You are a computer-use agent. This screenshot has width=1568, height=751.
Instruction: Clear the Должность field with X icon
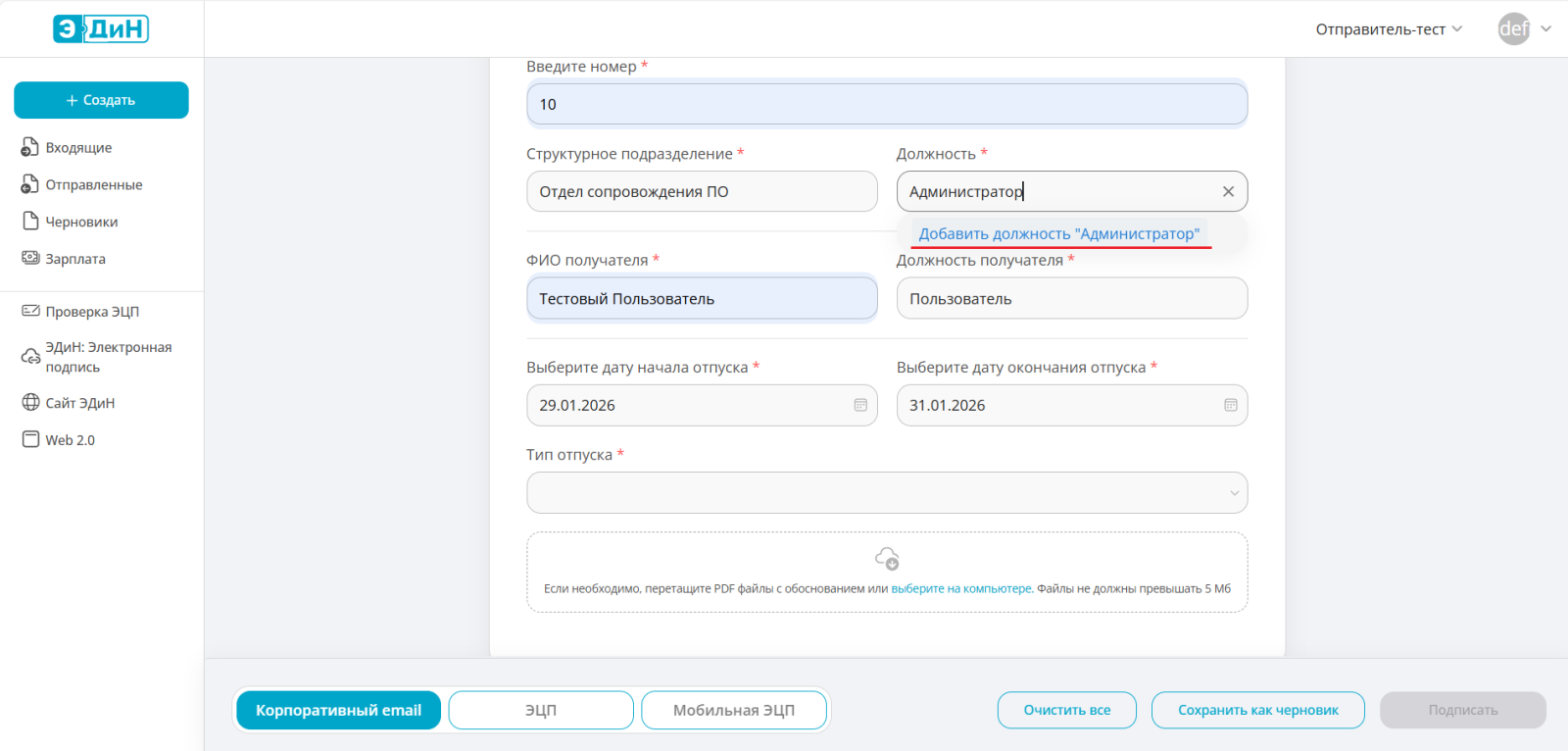coord(1228,191)
